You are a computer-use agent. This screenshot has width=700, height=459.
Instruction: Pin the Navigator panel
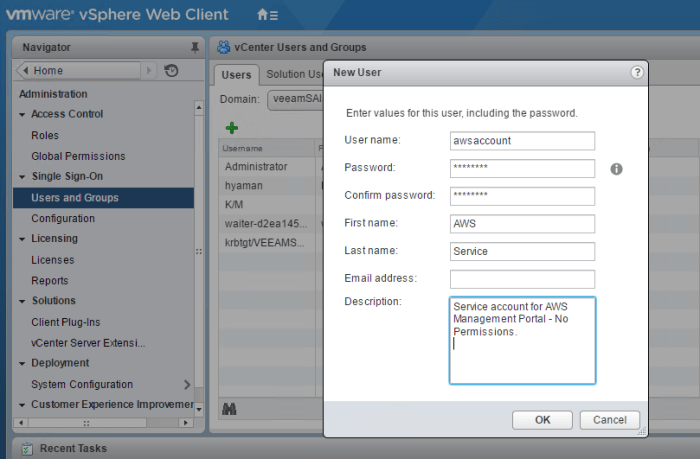click(195, 47)
